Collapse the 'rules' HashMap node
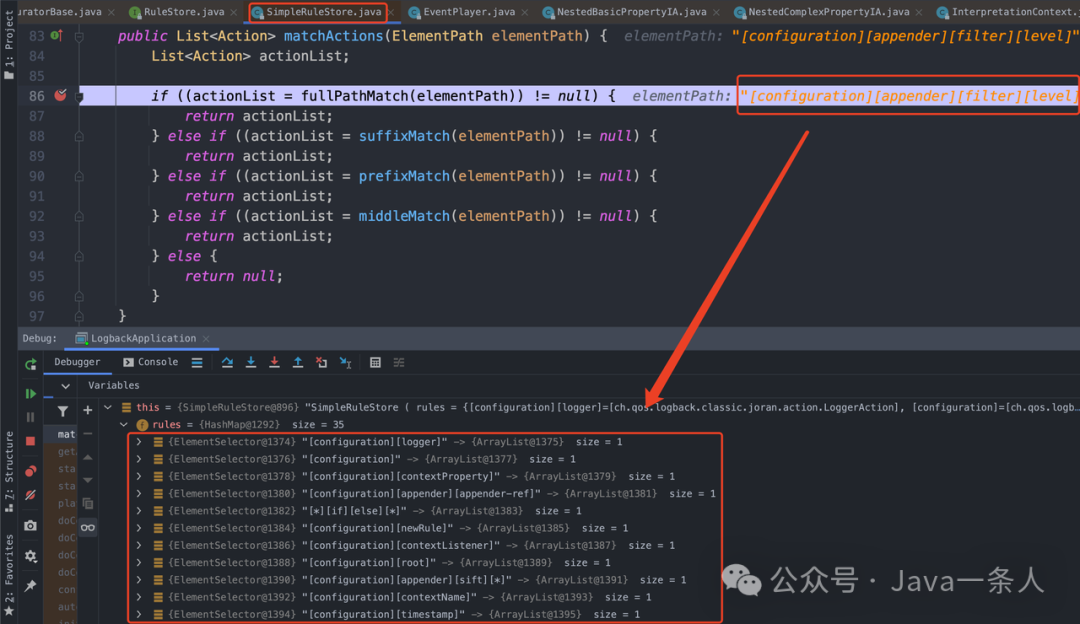This screenshot has width=1080, height=624. [124, 425]
